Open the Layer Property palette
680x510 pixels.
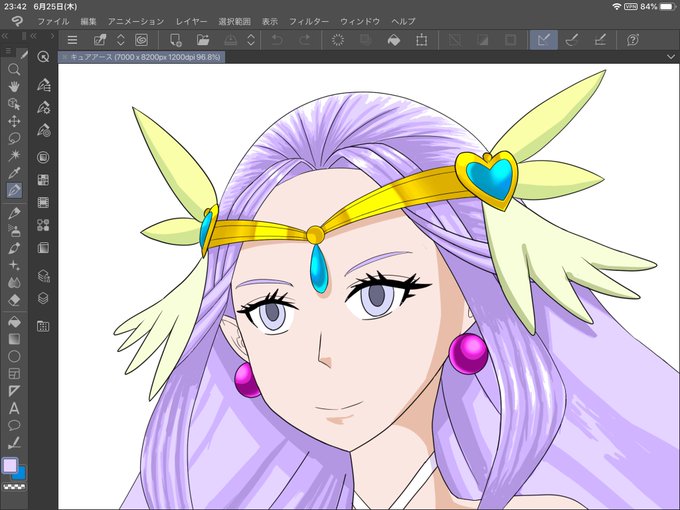click(43, 276)
